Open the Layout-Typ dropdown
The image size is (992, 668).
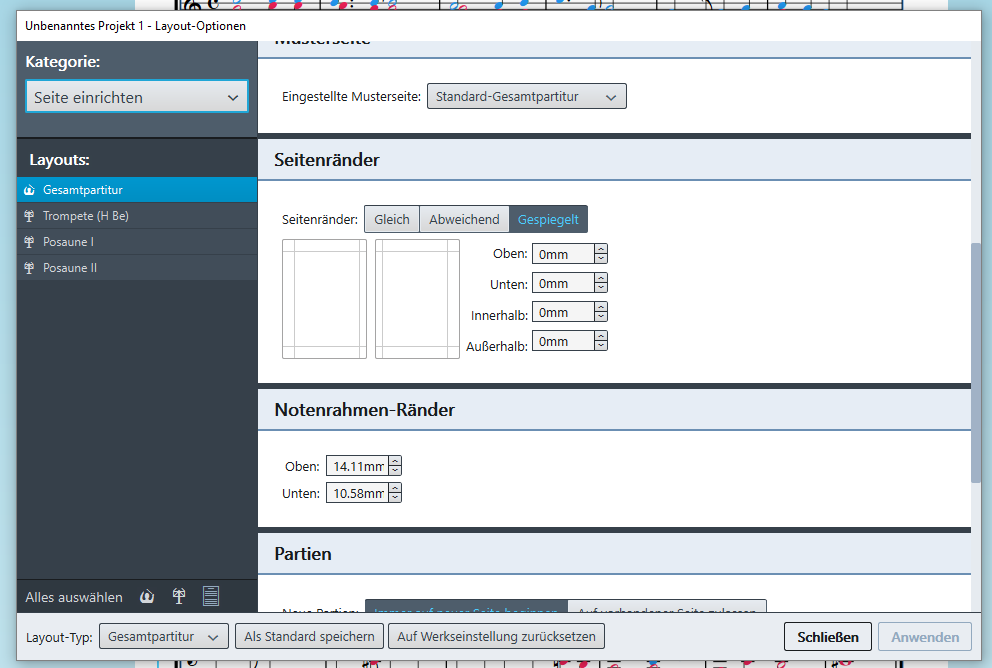tap(163, 636)
